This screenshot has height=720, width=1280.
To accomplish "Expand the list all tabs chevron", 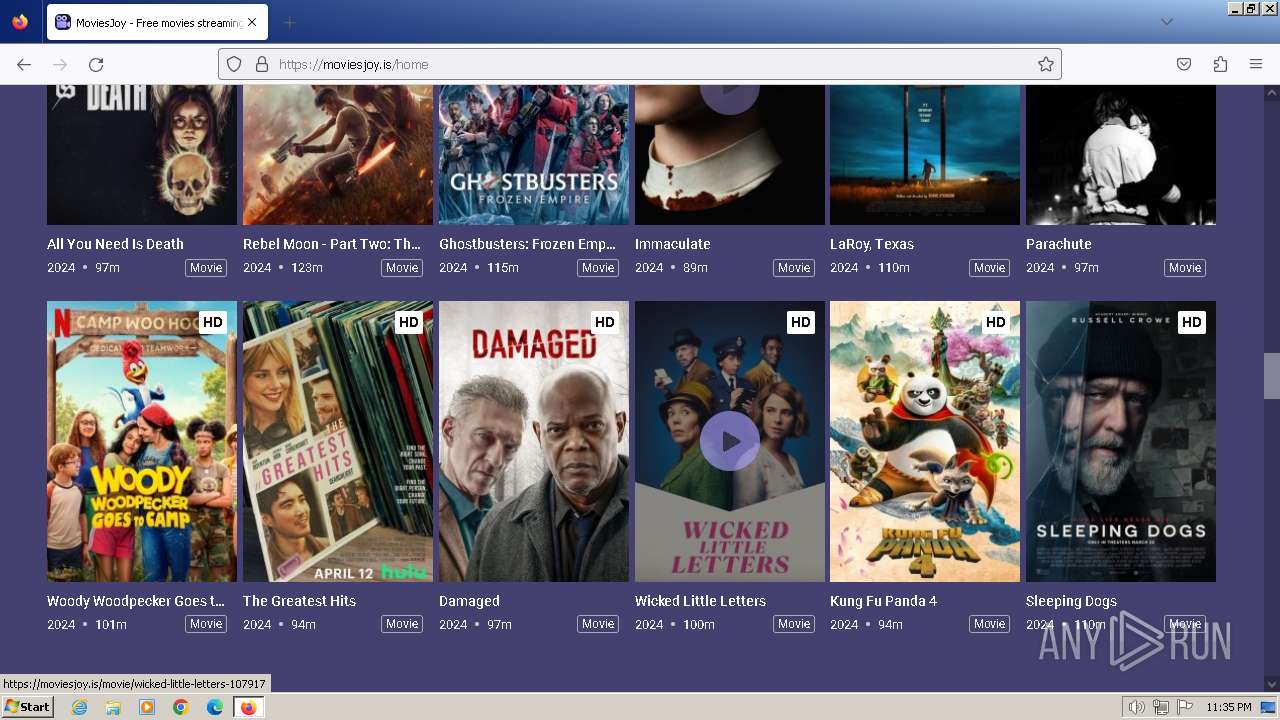I will (1166, 22).
